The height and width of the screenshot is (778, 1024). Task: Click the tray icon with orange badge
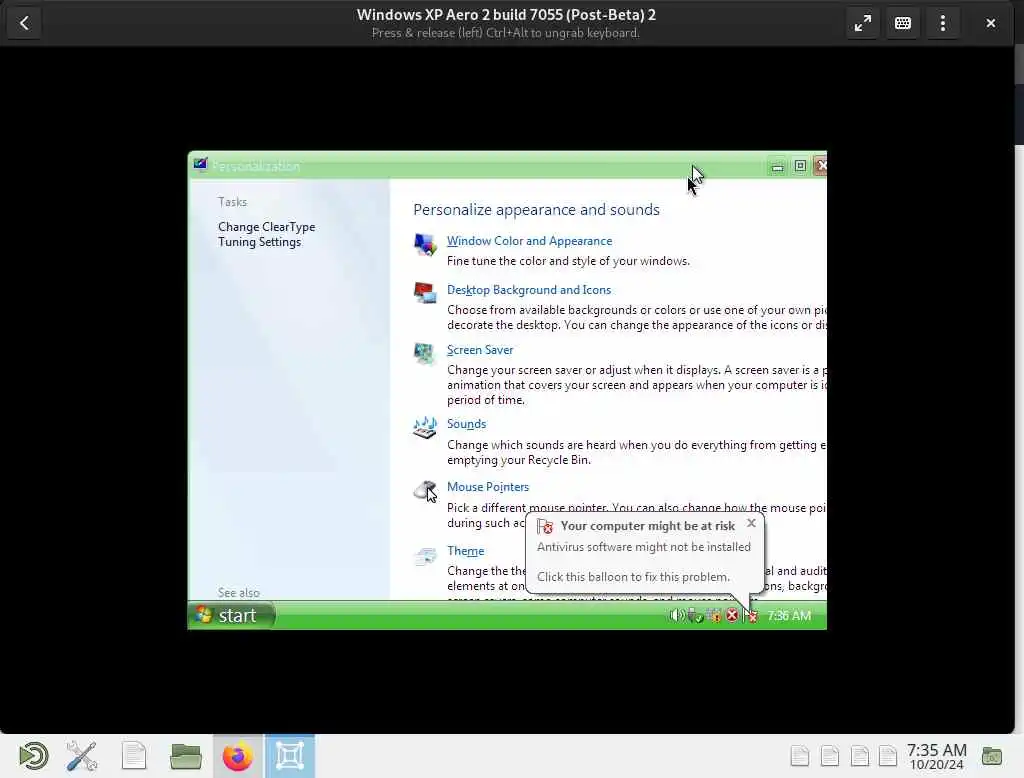(x=714, y=615)
